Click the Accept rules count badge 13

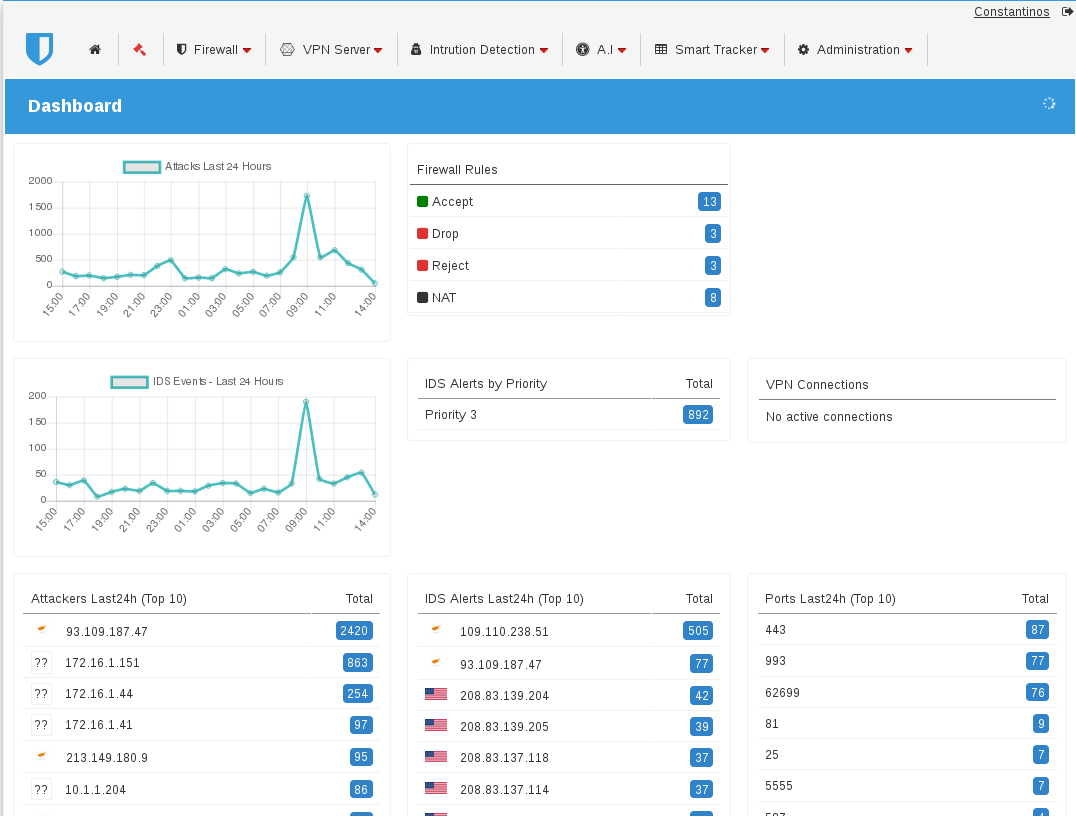coord(710,202)
